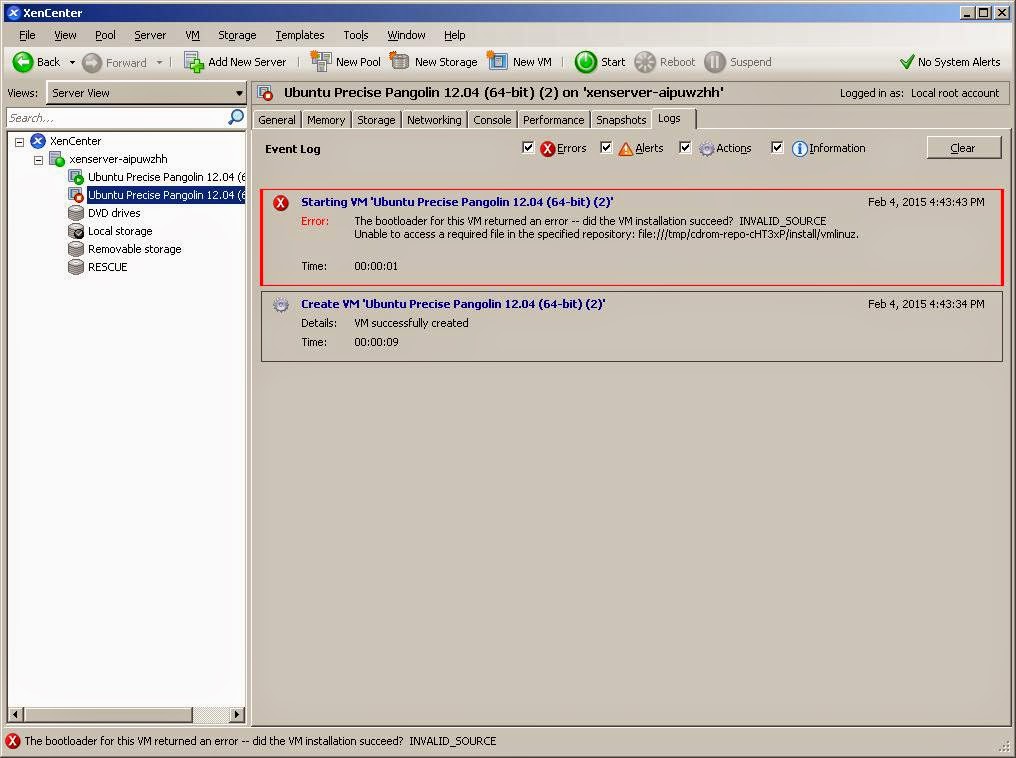This screenshot has height=758, width=1016.
Task: Click the Clear button in Event Log
Action: pyautogui.click(x=964, y=148)
